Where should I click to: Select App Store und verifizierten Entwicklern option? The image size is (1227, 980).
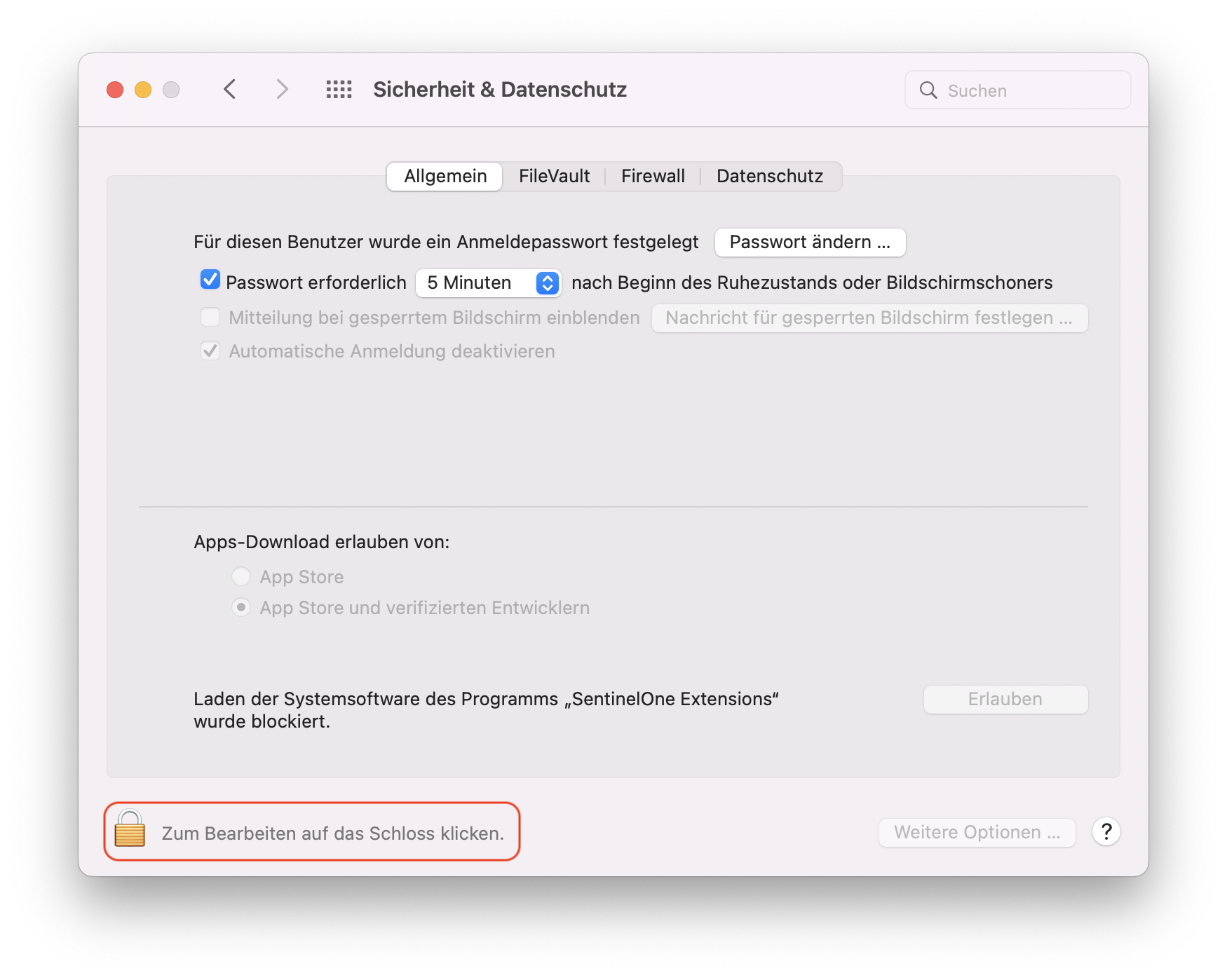coord(241,608)
